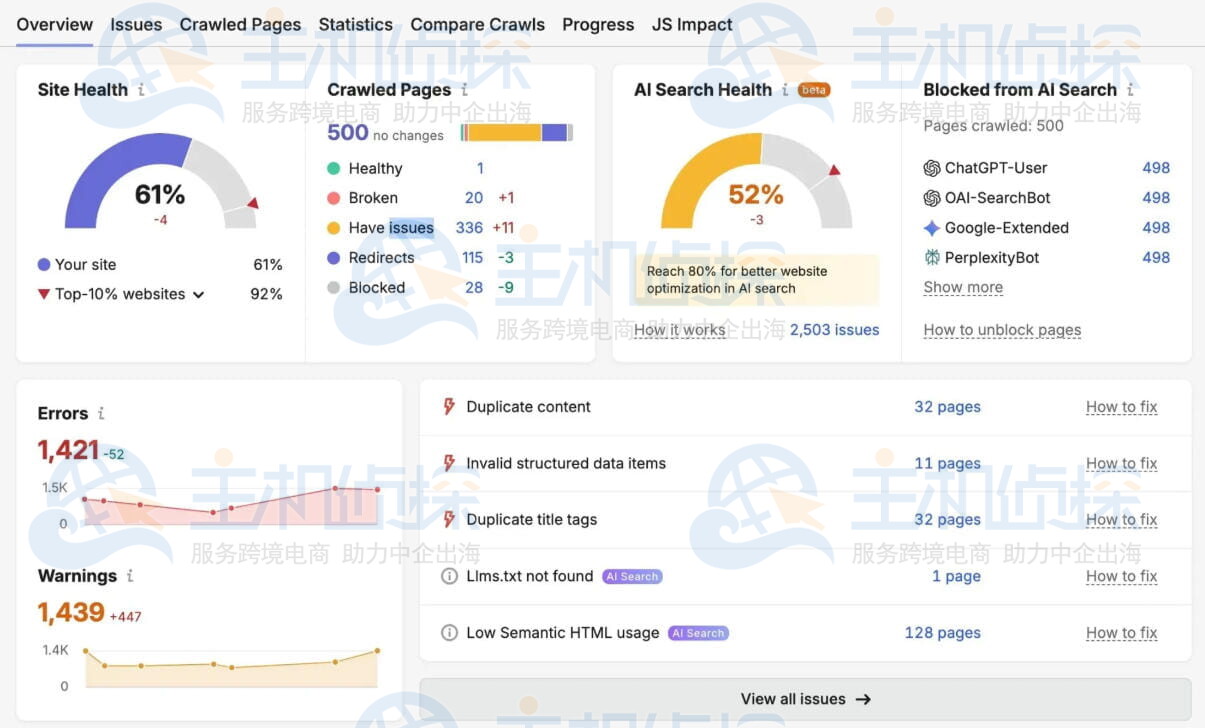Click the How to unblock pages link
1205x728 pixels.
pyautogui.click(x=1002, y=330)
